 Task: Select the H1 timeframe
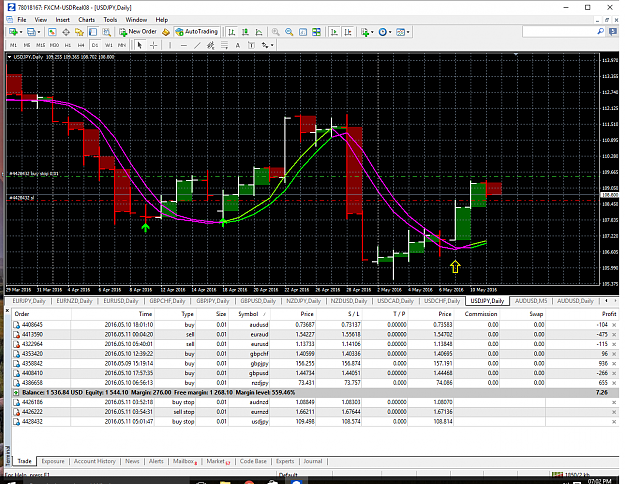(x=68, y=45)
